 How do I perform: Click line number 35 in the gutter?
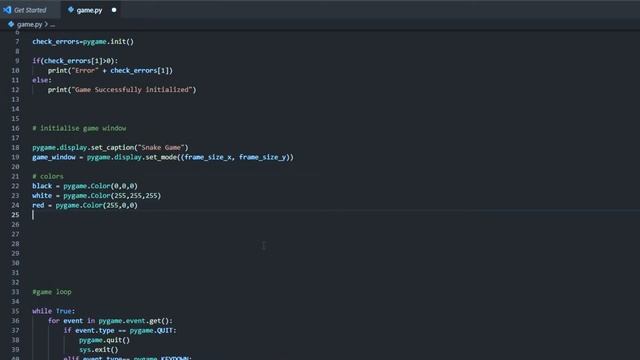click(16, 311)
